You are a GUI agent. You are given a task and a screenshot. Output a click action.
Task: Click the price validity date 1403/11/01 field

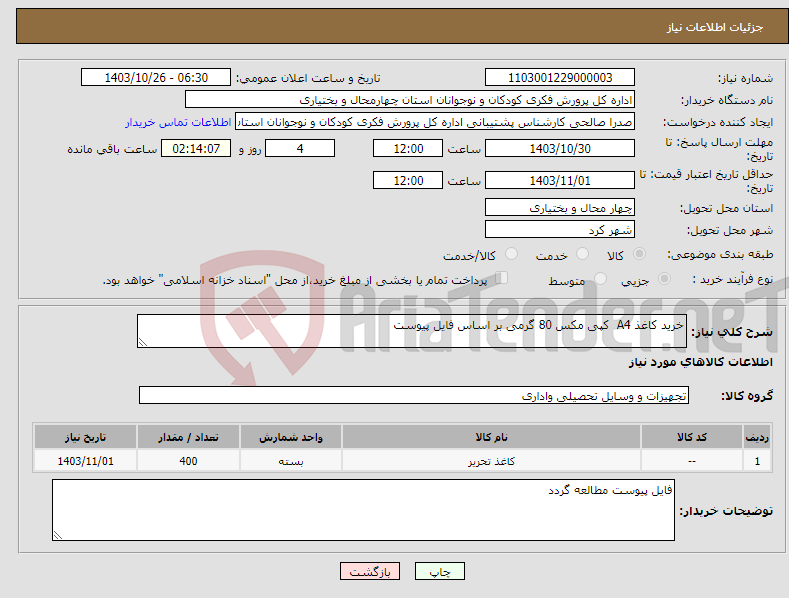[x=560, y=180]
